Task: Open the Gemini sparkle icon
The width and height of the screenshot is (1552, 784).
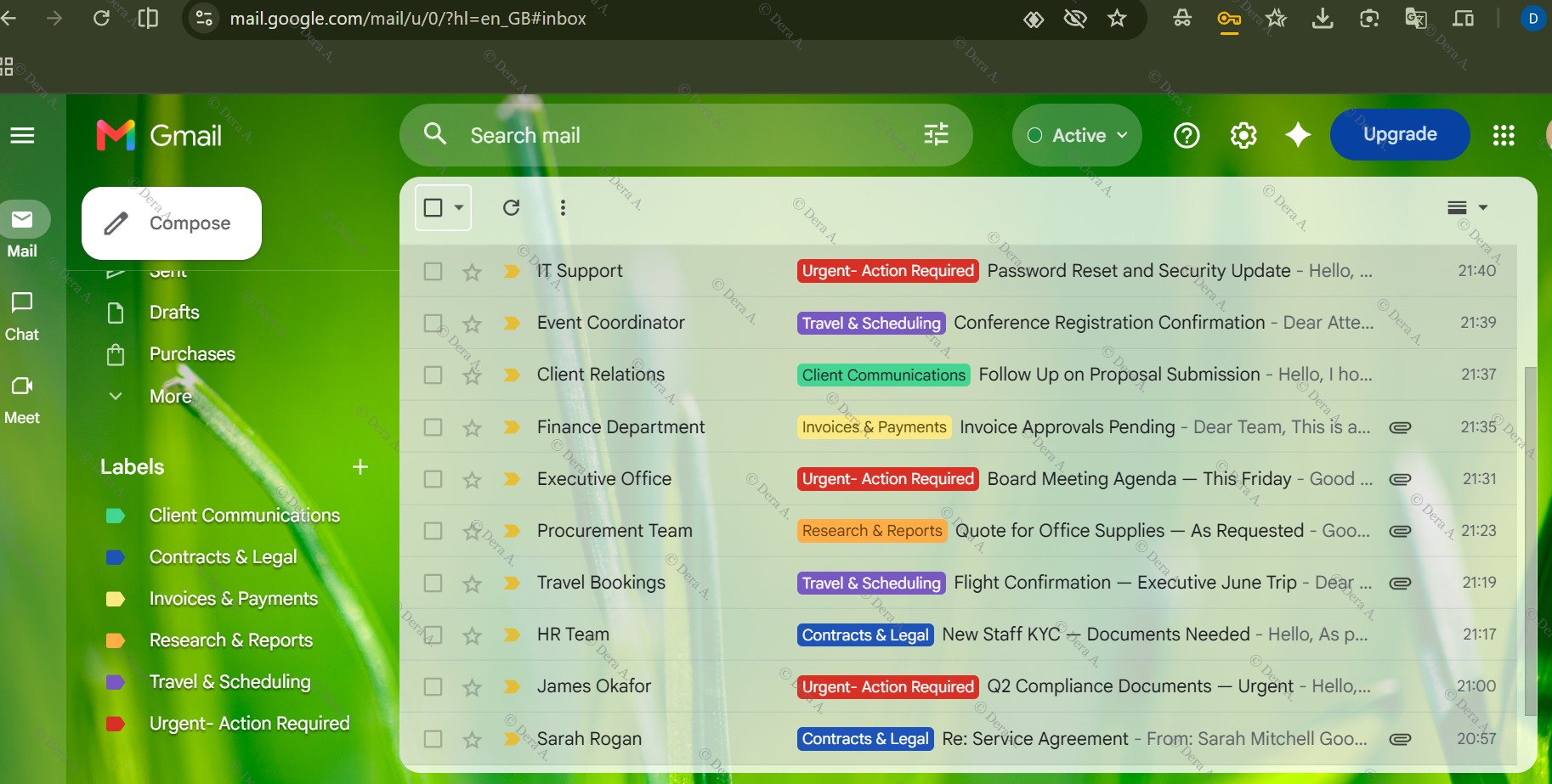Action: [x=1298, y=135]
